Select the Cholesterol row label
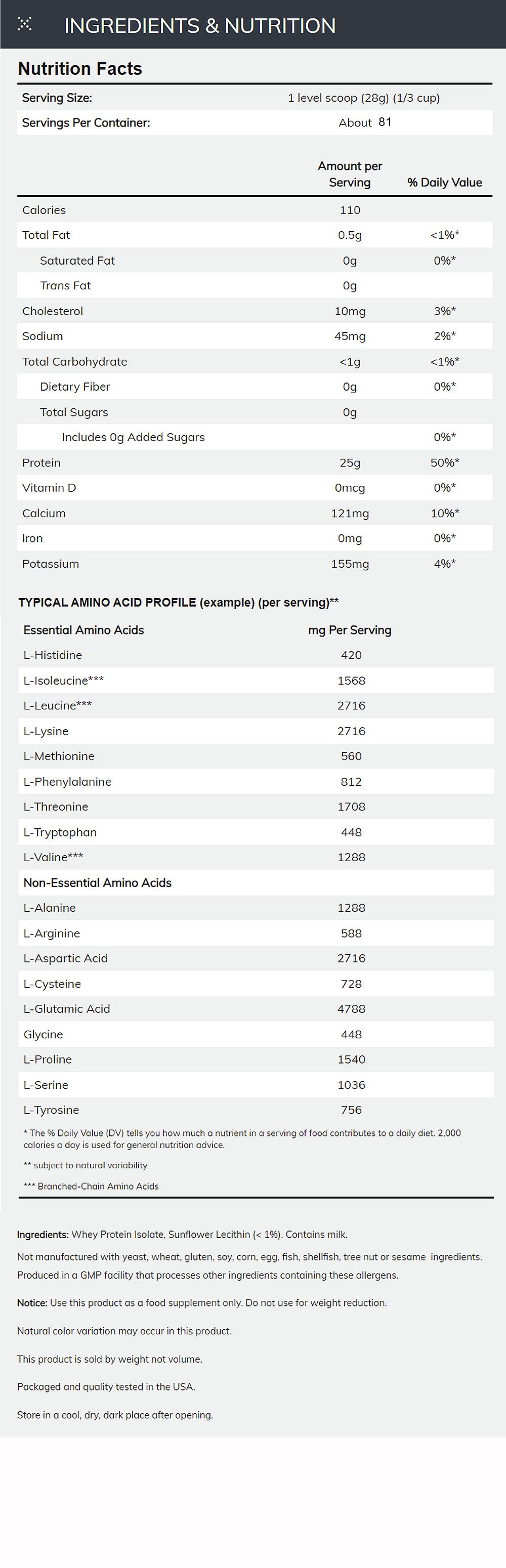 52,311
